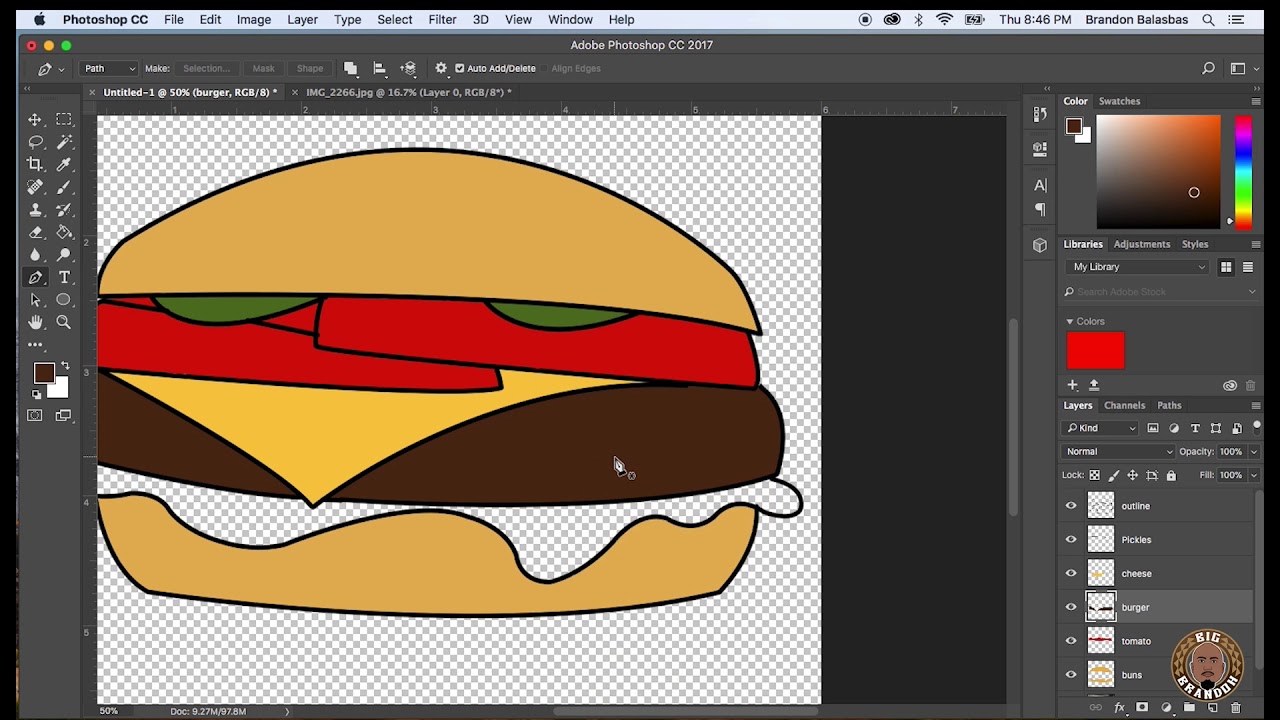Change the screen mode
This screenshot has height=720, width=1280.
(x=64, y=416)
